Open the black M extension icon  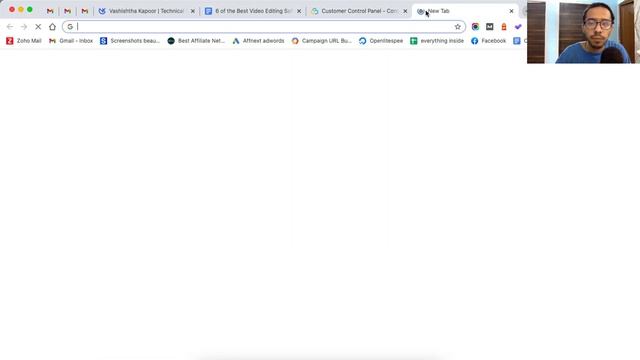[x=489, y=27]
